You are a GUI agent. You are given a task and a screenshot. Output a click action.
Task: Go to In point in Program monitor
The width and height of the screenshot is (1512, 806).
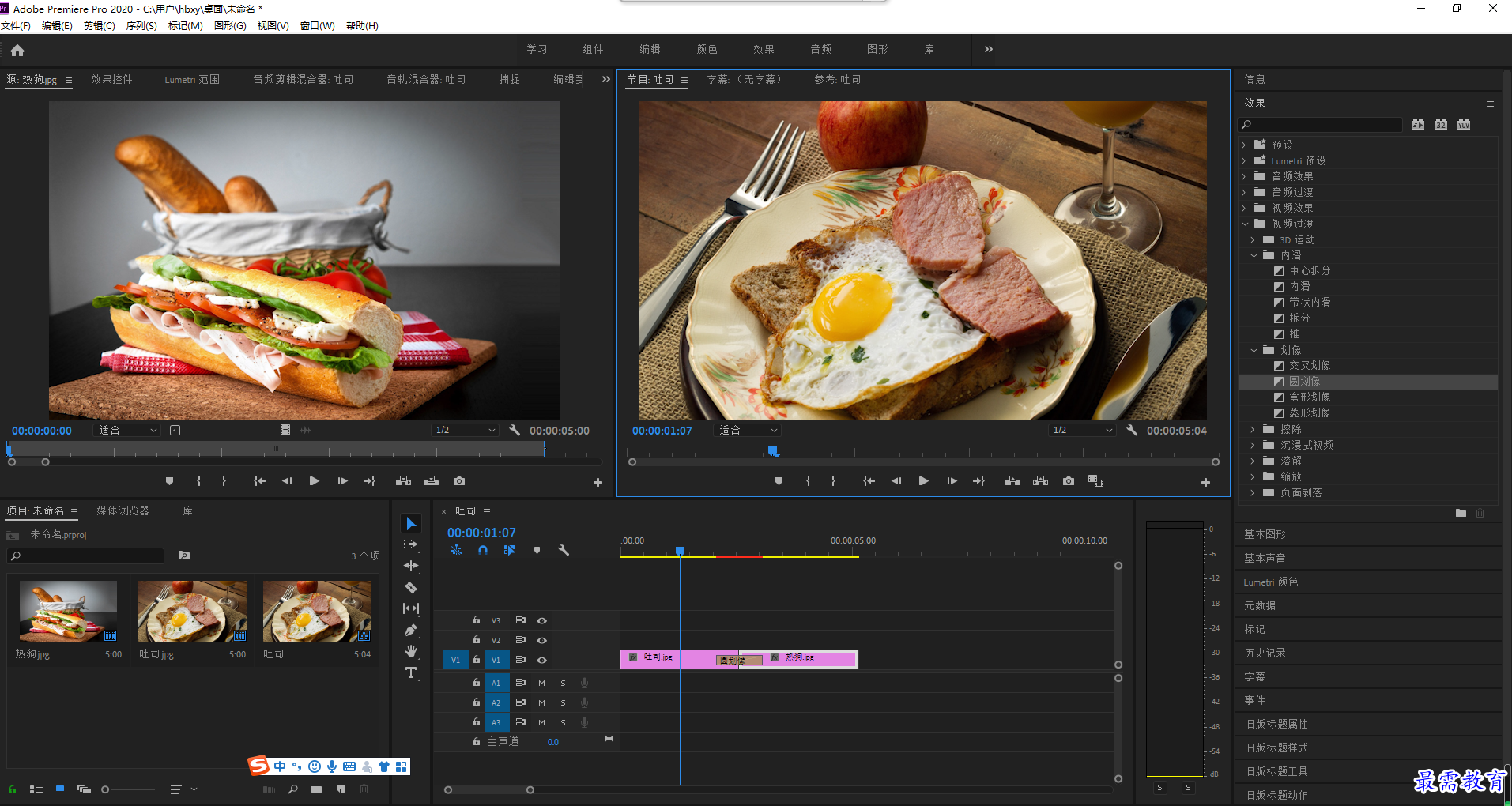click(x=869, y=481)
